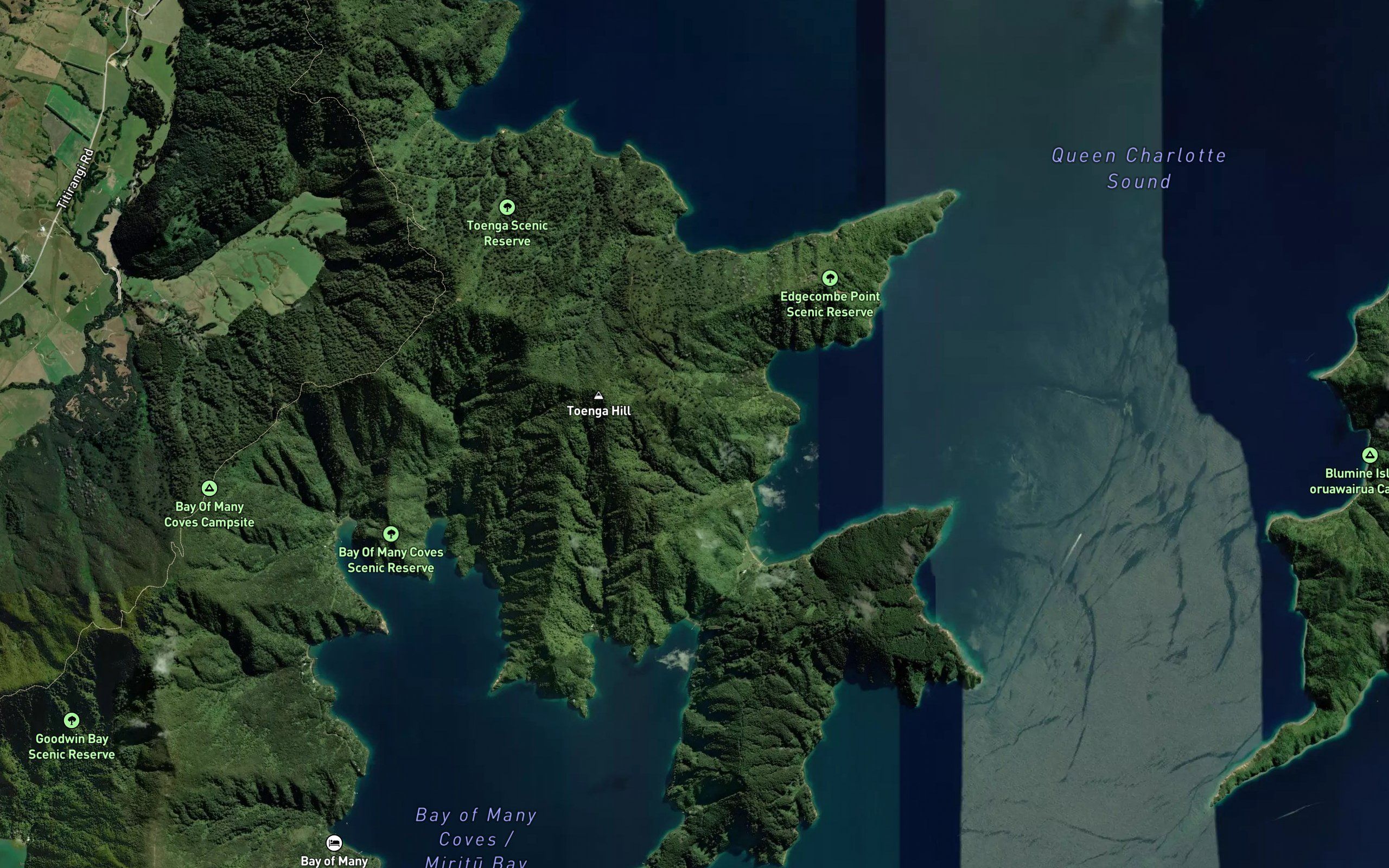Click the Bay Of Many Coves Scenic Reserve icon

click(x=391, y=534)
